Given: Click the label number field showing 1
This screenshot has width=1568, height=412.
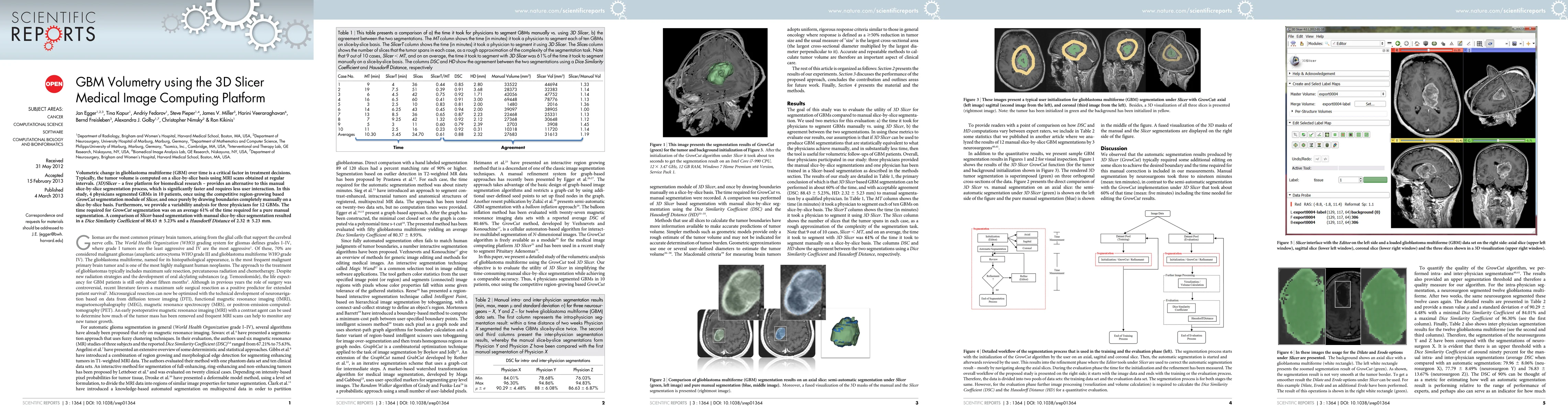Looking at the screenshot, I should point(1348,180).
